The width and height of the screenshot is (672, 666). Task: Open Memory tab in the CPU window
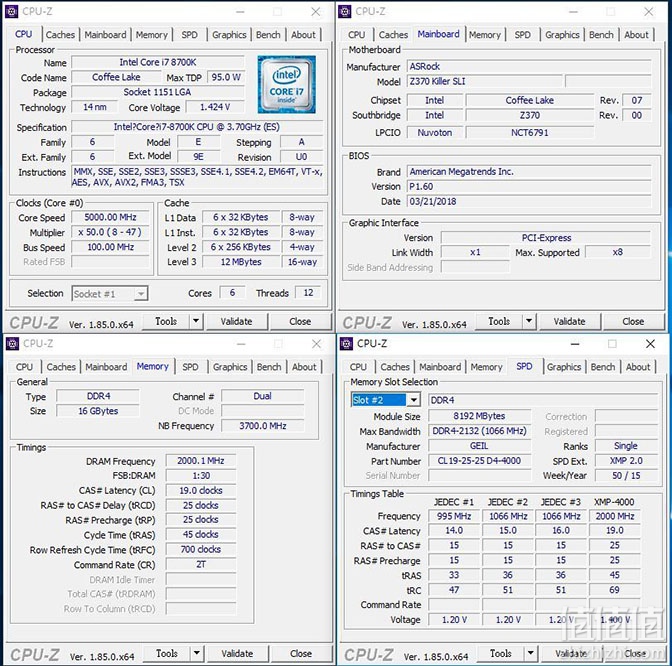point(151,35)
